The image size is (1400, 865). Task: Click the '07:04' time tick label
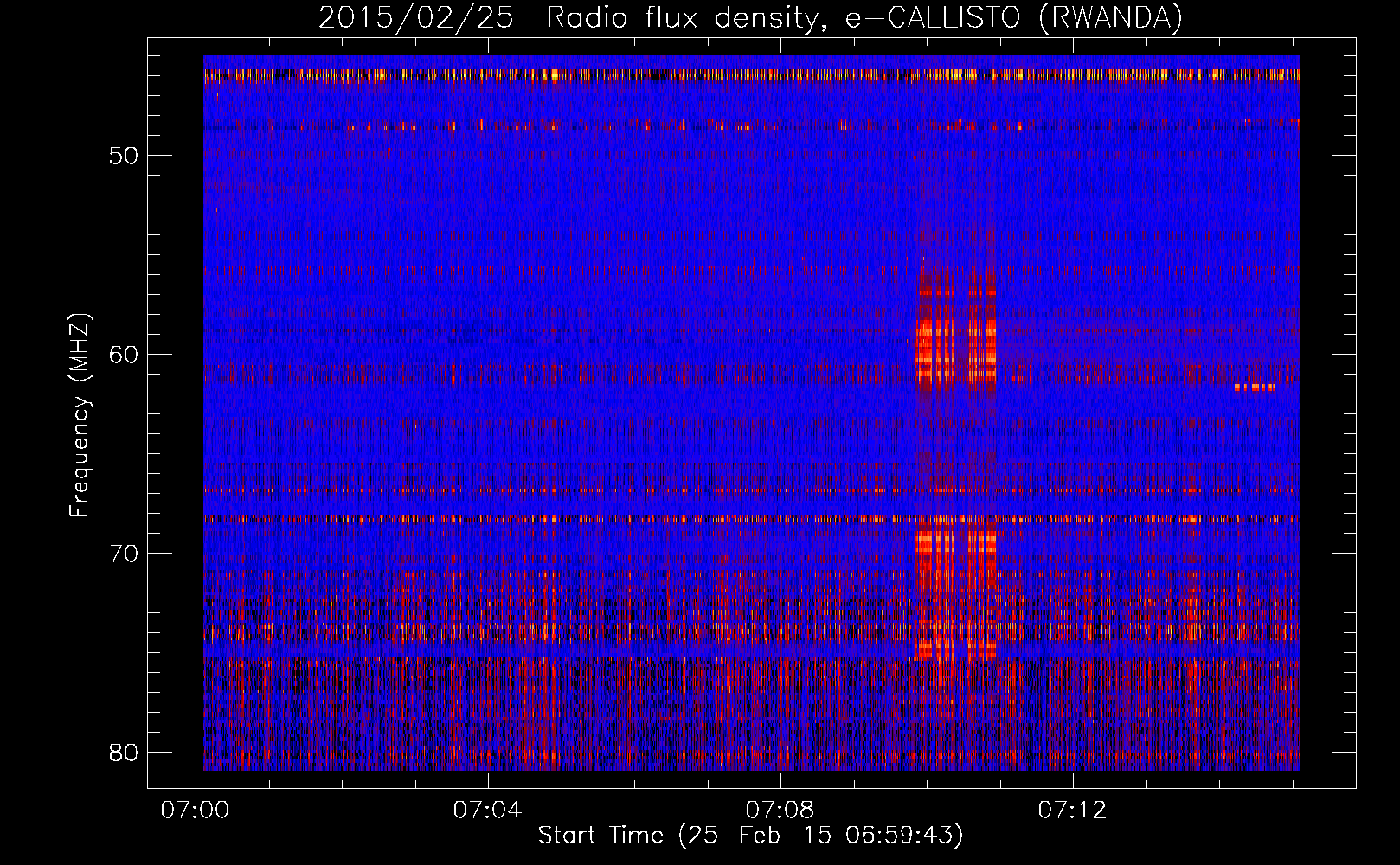pyautogui.click(x=488, y=811)
